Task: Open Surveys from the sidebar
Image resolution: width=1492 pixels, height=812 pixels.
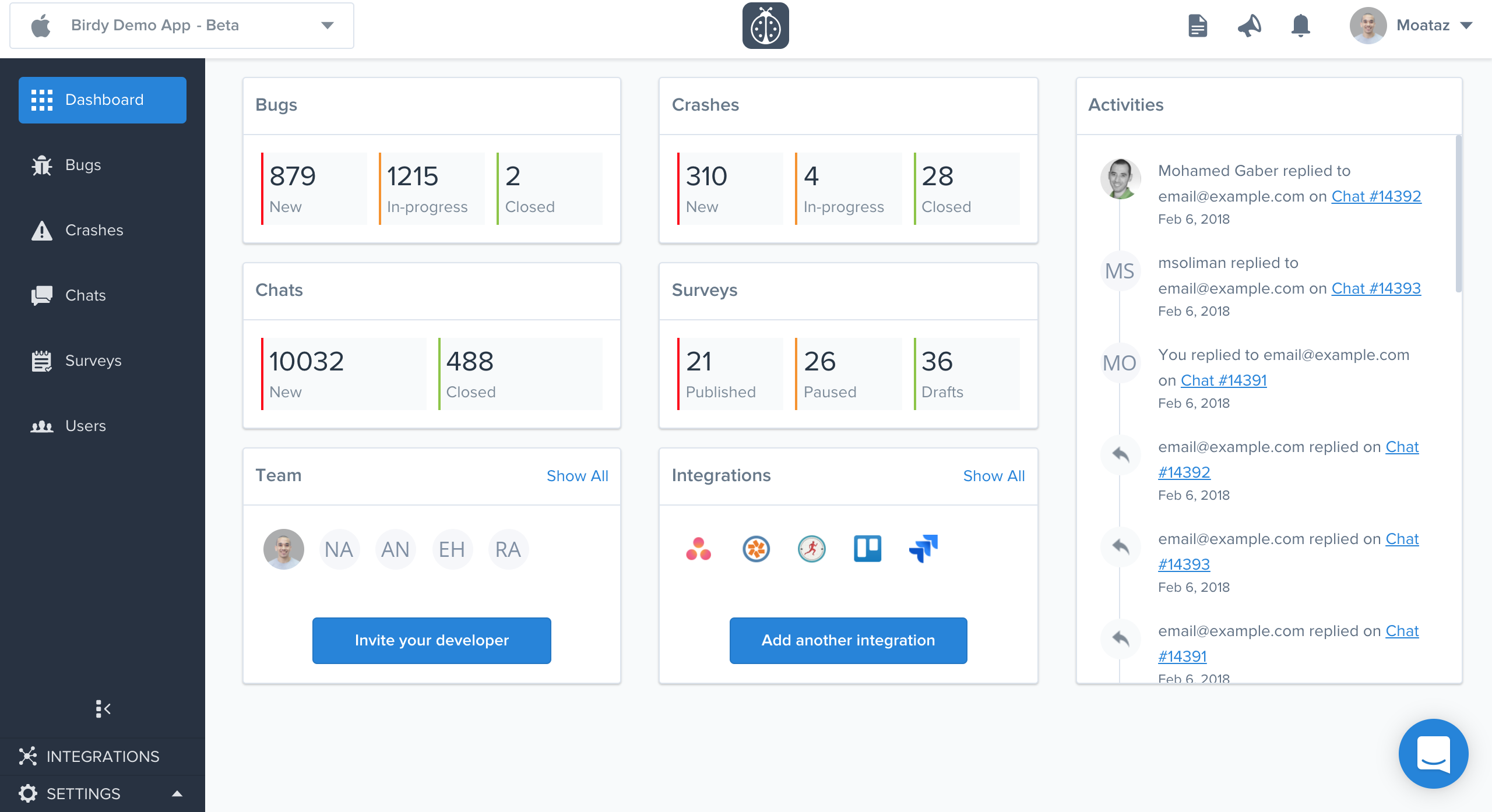Action: tap(93, 361)
